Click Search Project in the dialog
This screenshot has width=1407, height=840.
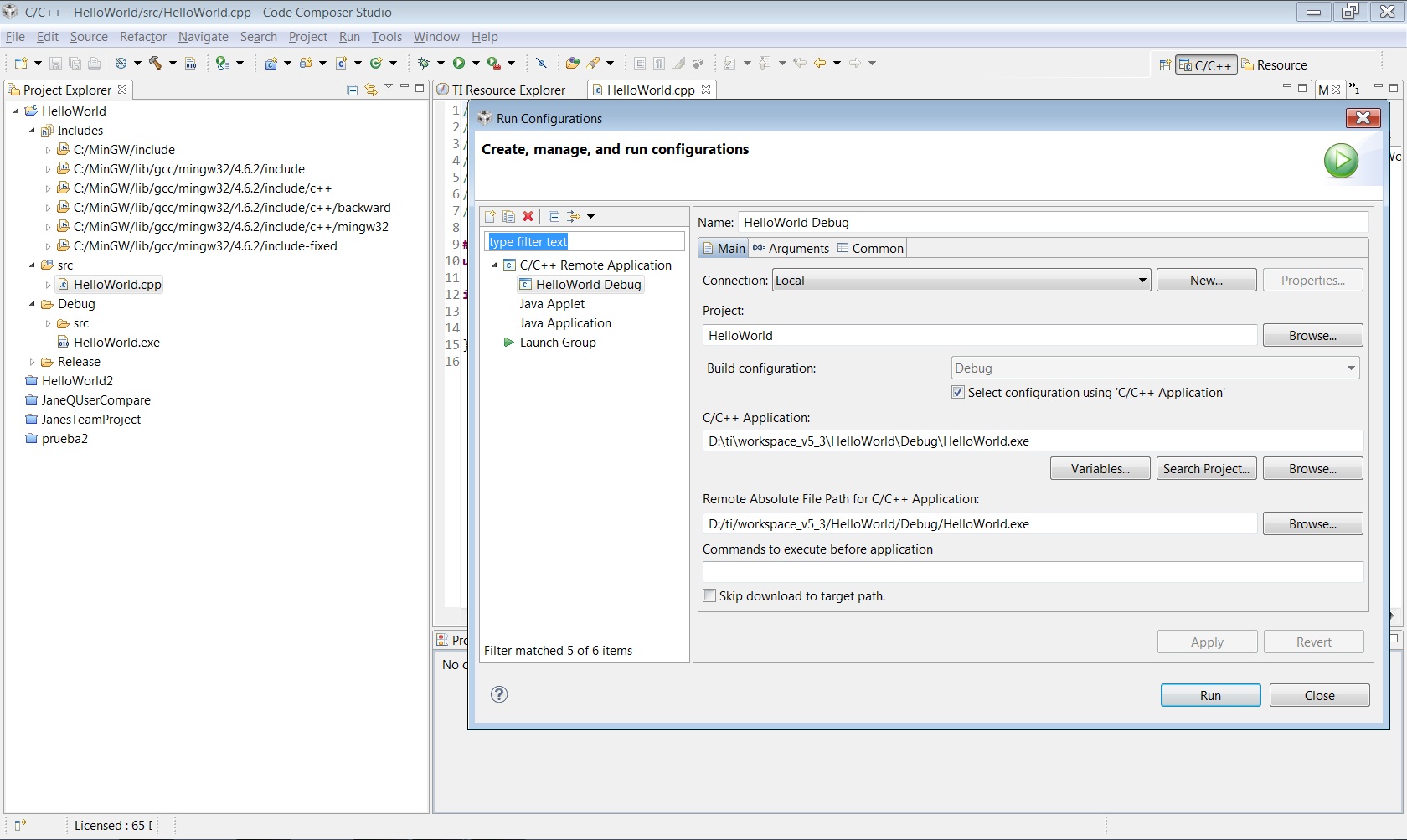click(1206, 468)
